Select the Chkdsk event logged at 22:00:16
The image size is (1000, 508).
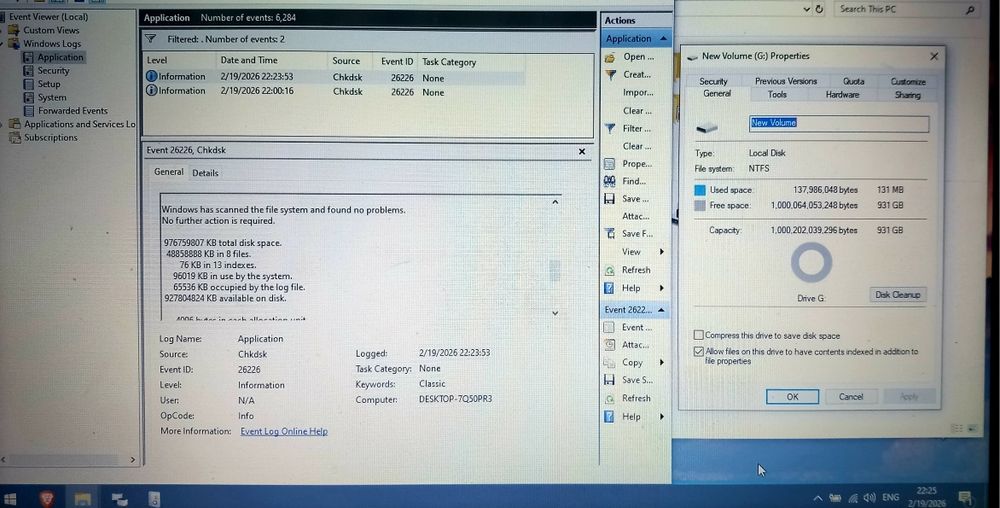pos(335,91)
